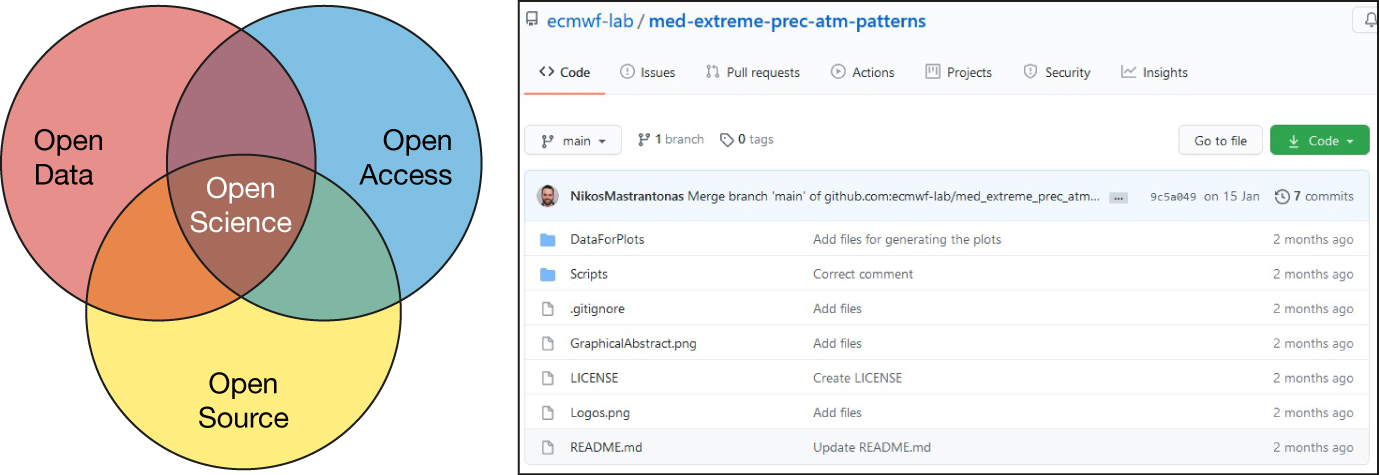Open the Pull requests tab
1380x475 pixels.
tap(752, 72)
